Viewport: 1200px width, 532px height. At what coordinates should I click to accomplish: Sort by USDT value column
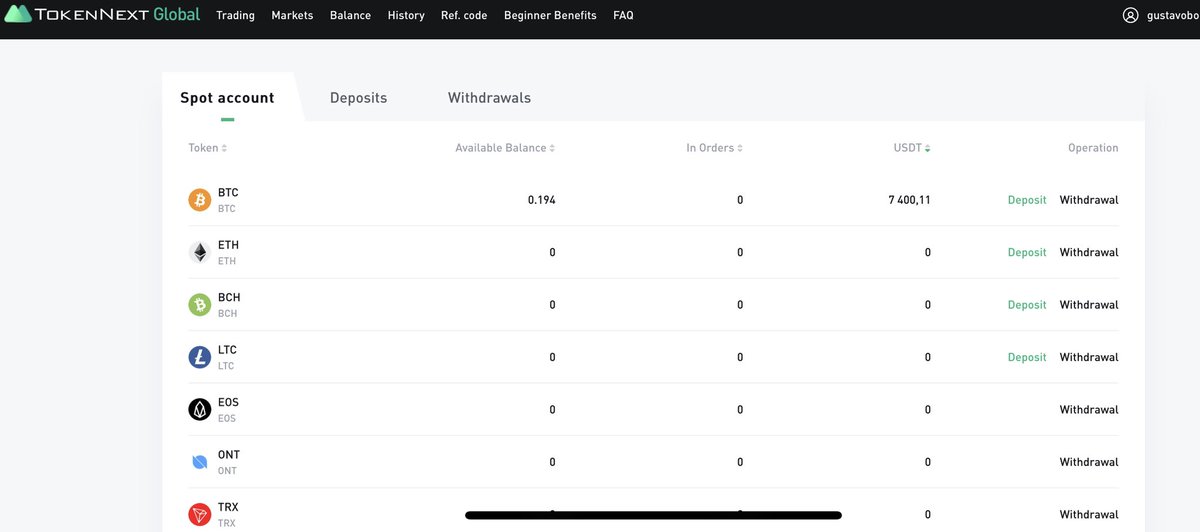tap(912, 148)
